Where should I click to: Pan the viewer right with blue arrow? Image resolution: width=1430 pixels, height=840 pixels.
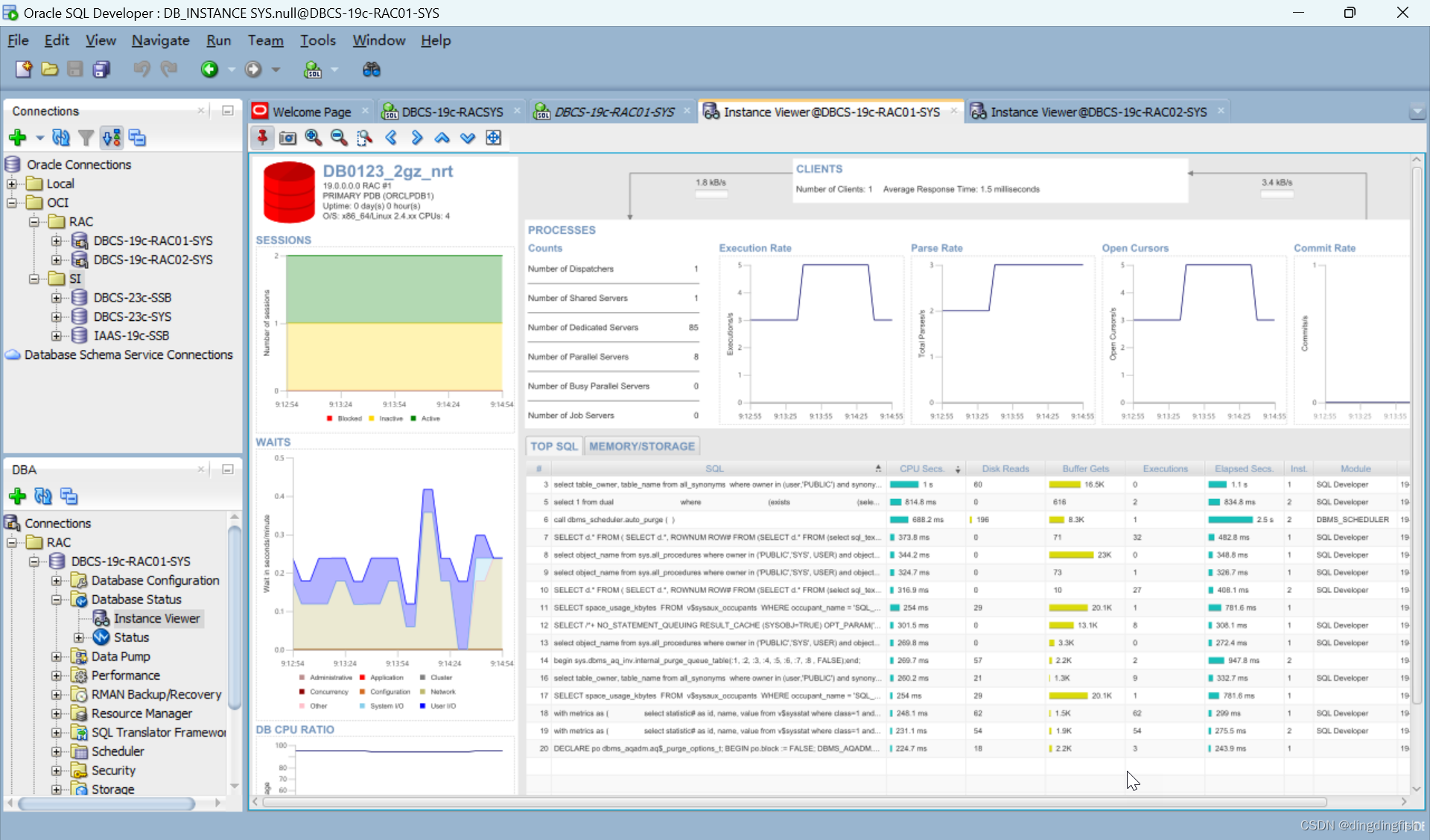click(x=416, y=138)
